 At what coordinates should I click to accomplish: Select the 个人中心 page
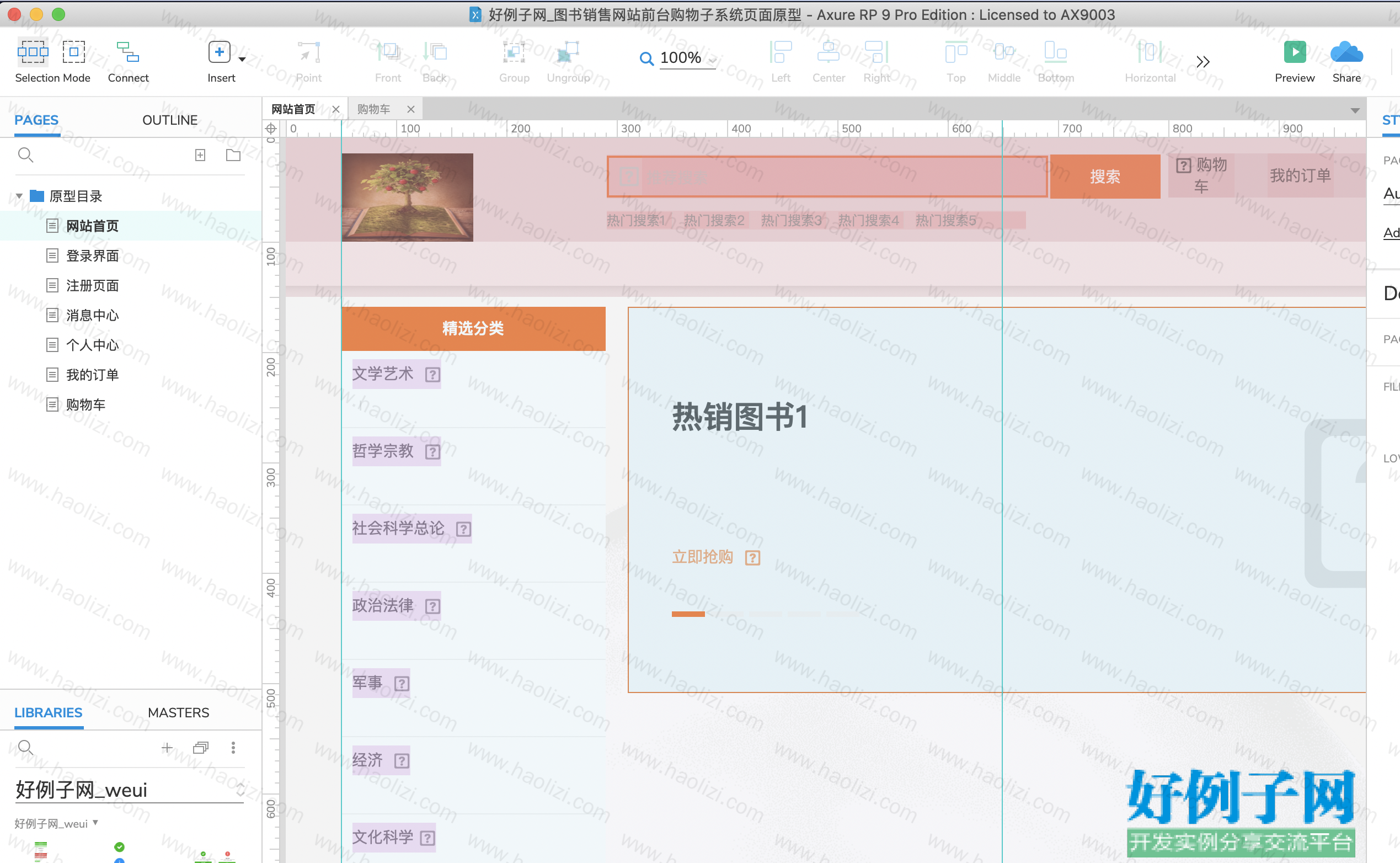[131, 345]
